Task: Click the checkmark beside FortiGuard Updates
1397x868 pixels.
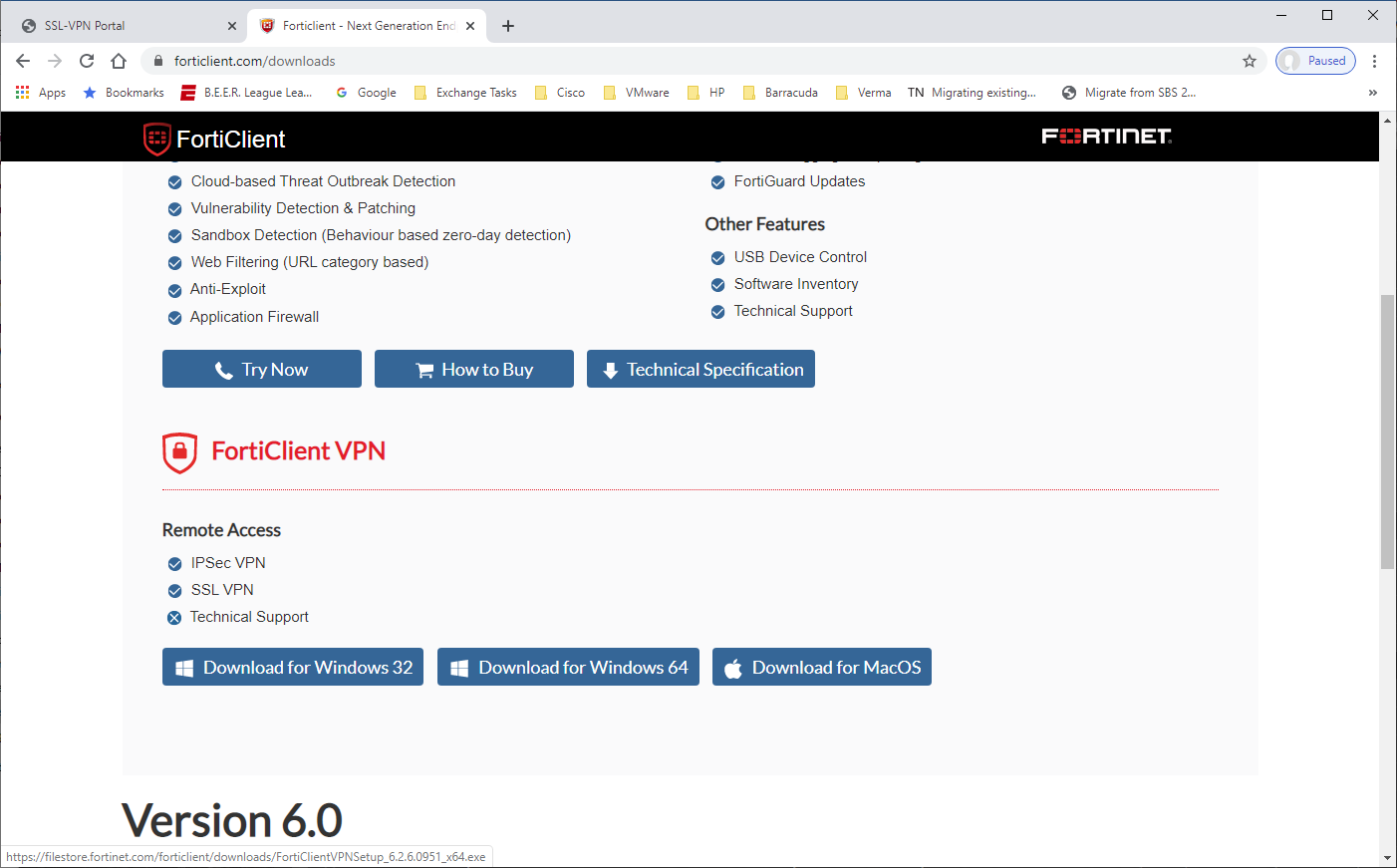Action: click(717, 182)
